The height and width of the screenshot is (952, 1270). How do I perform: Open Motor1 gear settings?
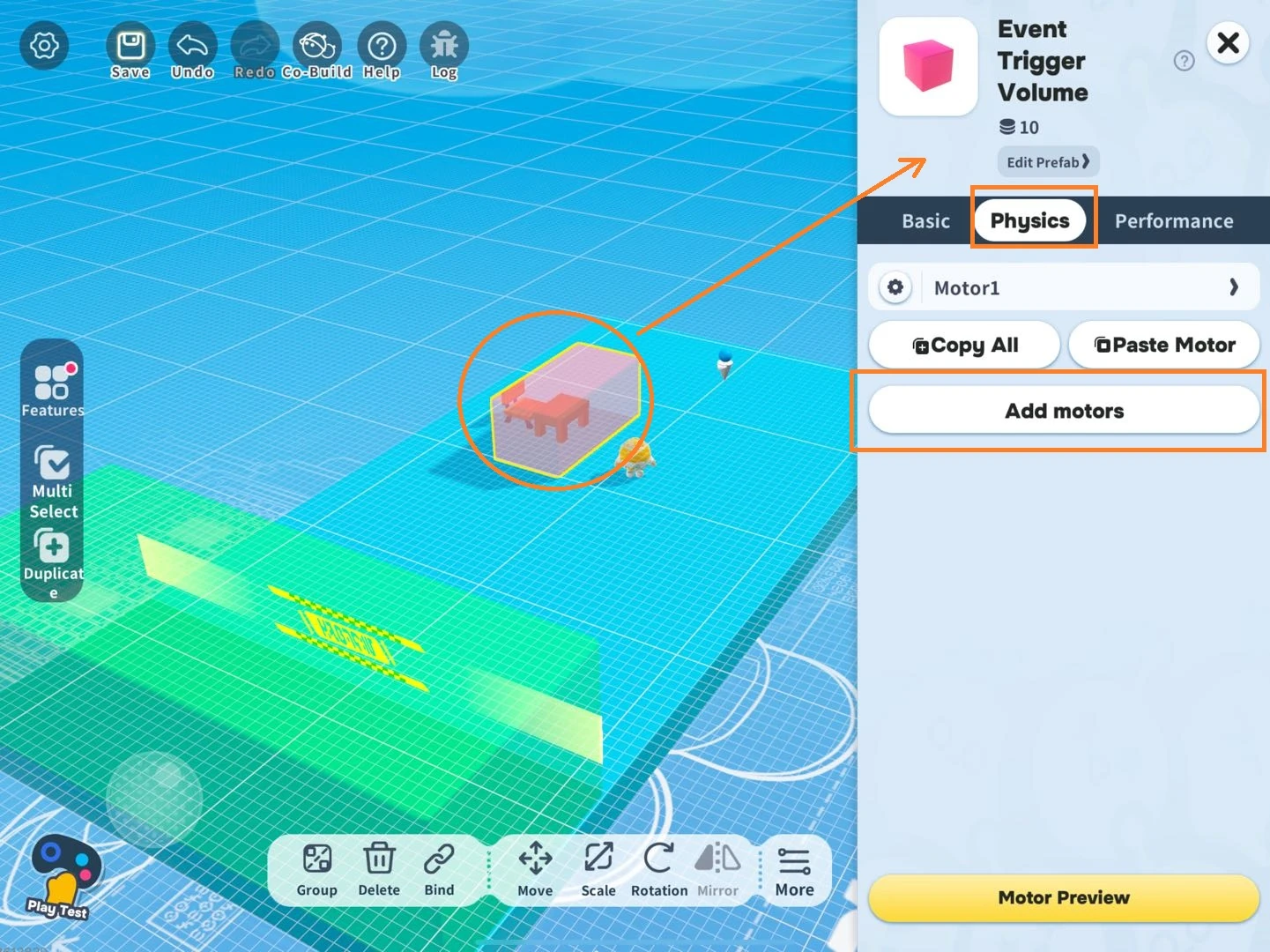(x=895, y=287)
